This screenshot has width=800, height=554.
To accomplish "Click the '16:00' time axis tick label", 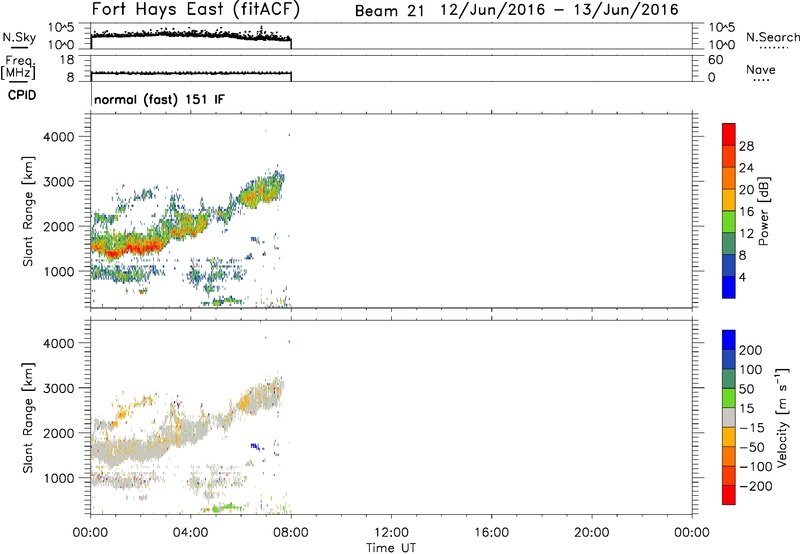I will point(491,533).
